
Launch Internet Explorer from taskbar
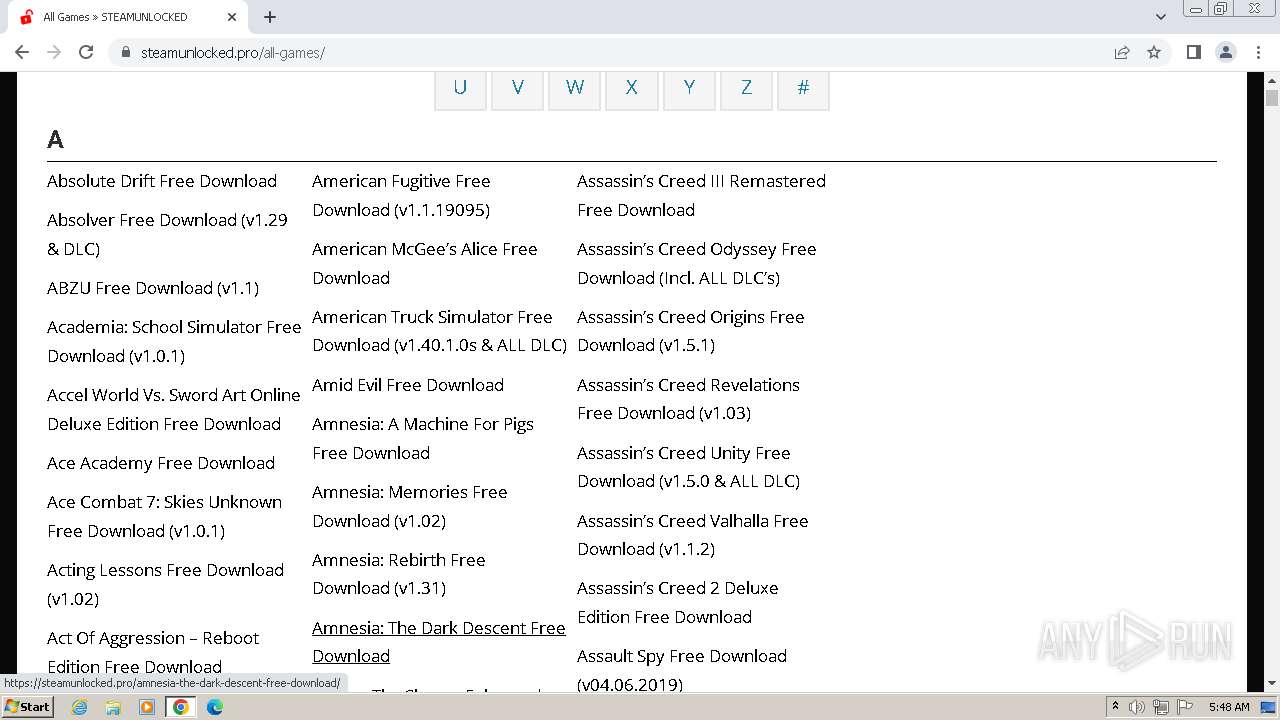point(80,707)
